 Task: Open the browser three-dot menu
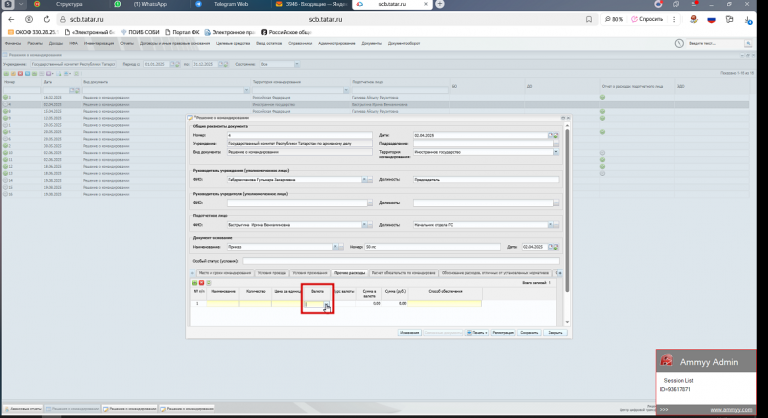click(674, 20)
